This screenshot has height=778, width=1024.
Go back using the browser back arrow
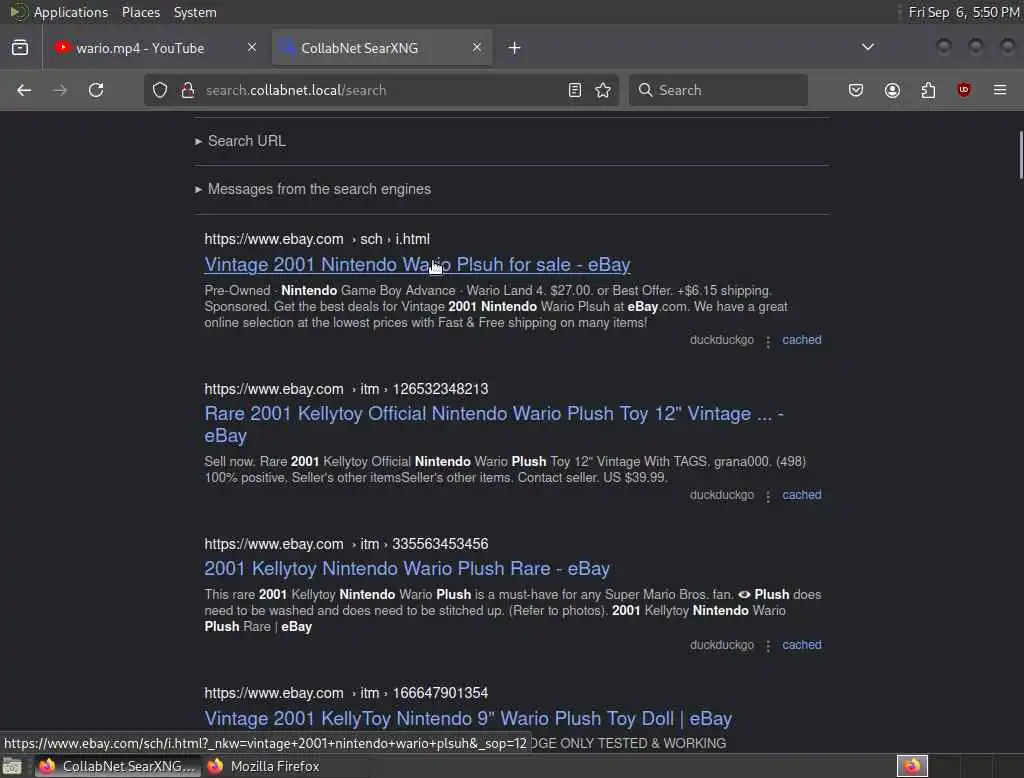[24, 90]
